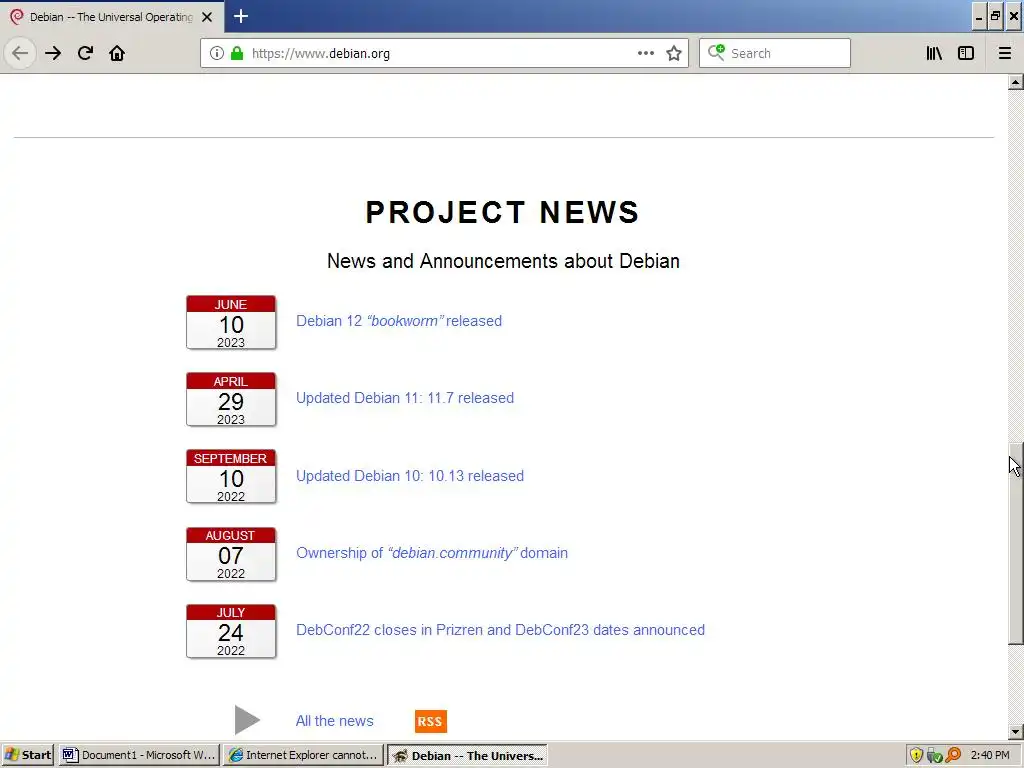Open DebConf22 closes in Prizren article
1024x768 pixels.
point(500,630)
